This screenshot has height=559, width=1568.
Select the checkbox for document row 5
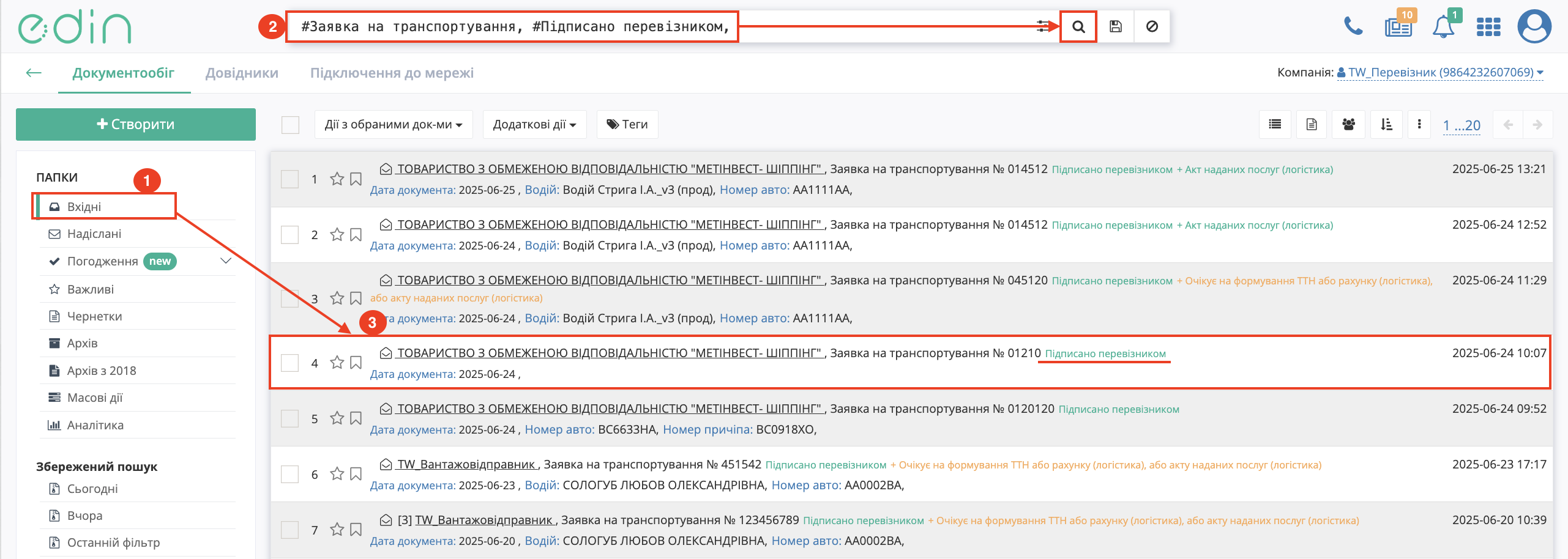pyautogui.click(x=289, y=419)
